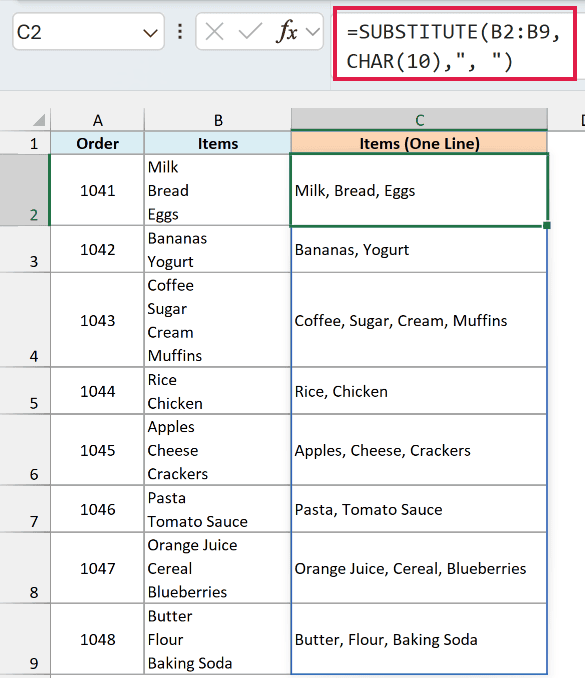
Task: Select cell with order 1042
Action: click(97, 249)
